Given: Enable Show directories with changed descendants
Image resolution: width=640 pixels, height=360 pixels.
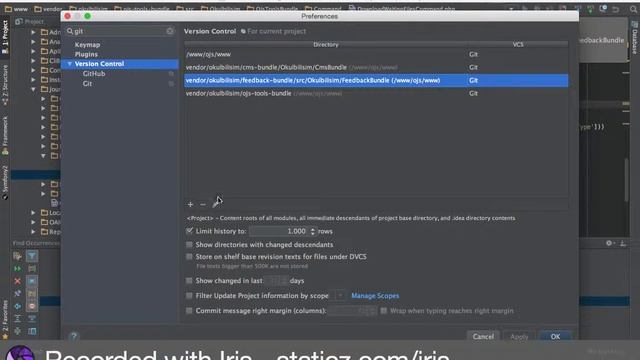Looking at the screenshot, I should tap(189, 244).
